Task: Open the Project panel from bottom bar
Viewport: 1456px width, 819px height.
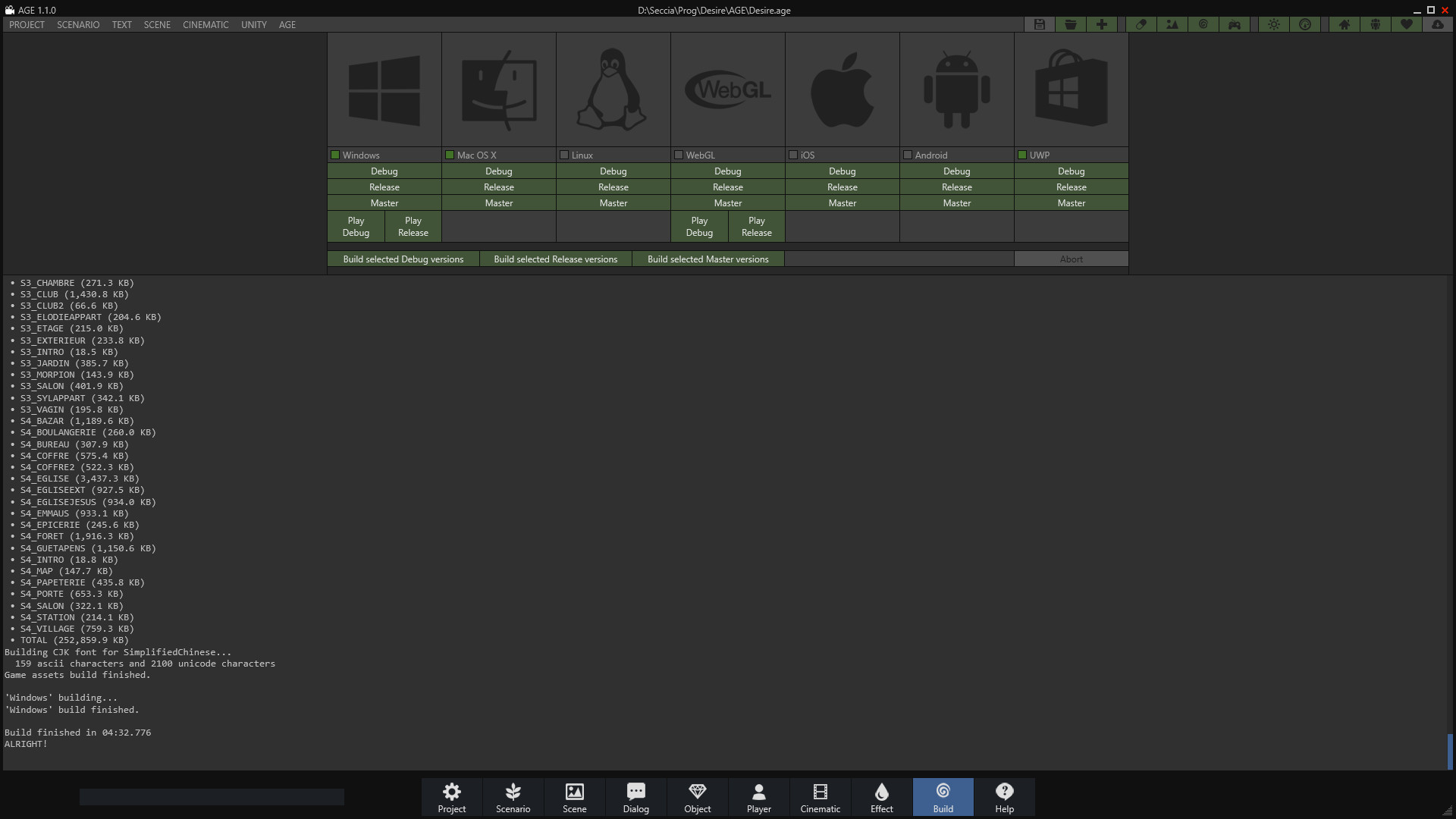Action: coord(451,797)
